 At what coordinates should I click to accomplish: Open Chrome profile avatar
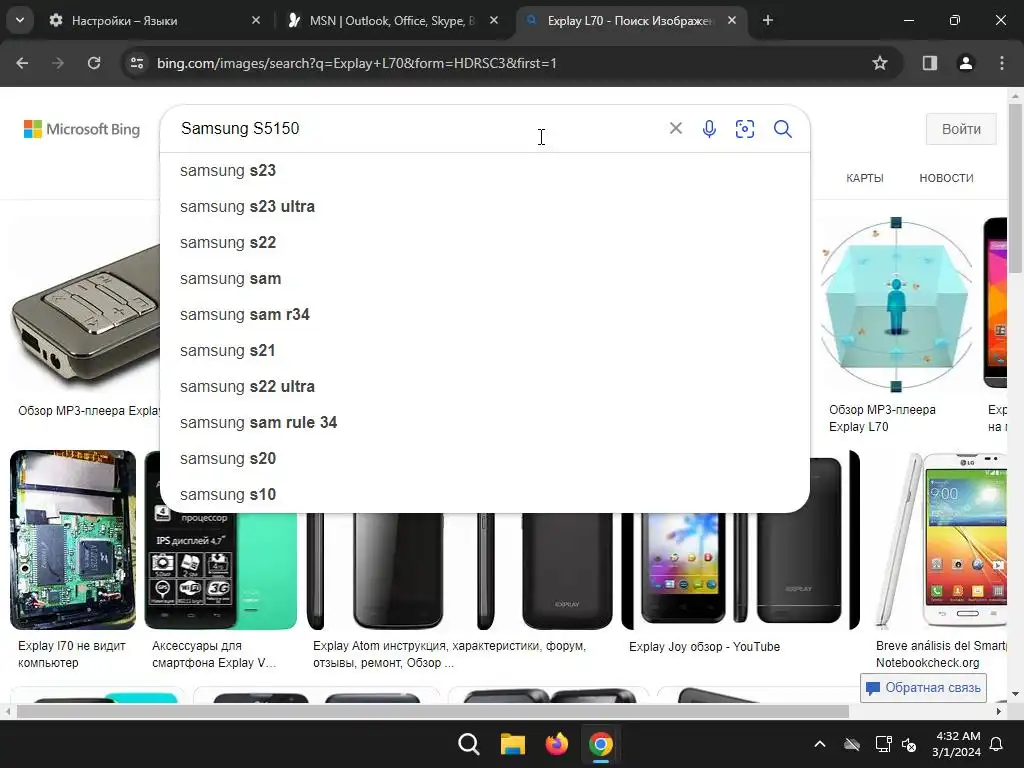[965, 63]
